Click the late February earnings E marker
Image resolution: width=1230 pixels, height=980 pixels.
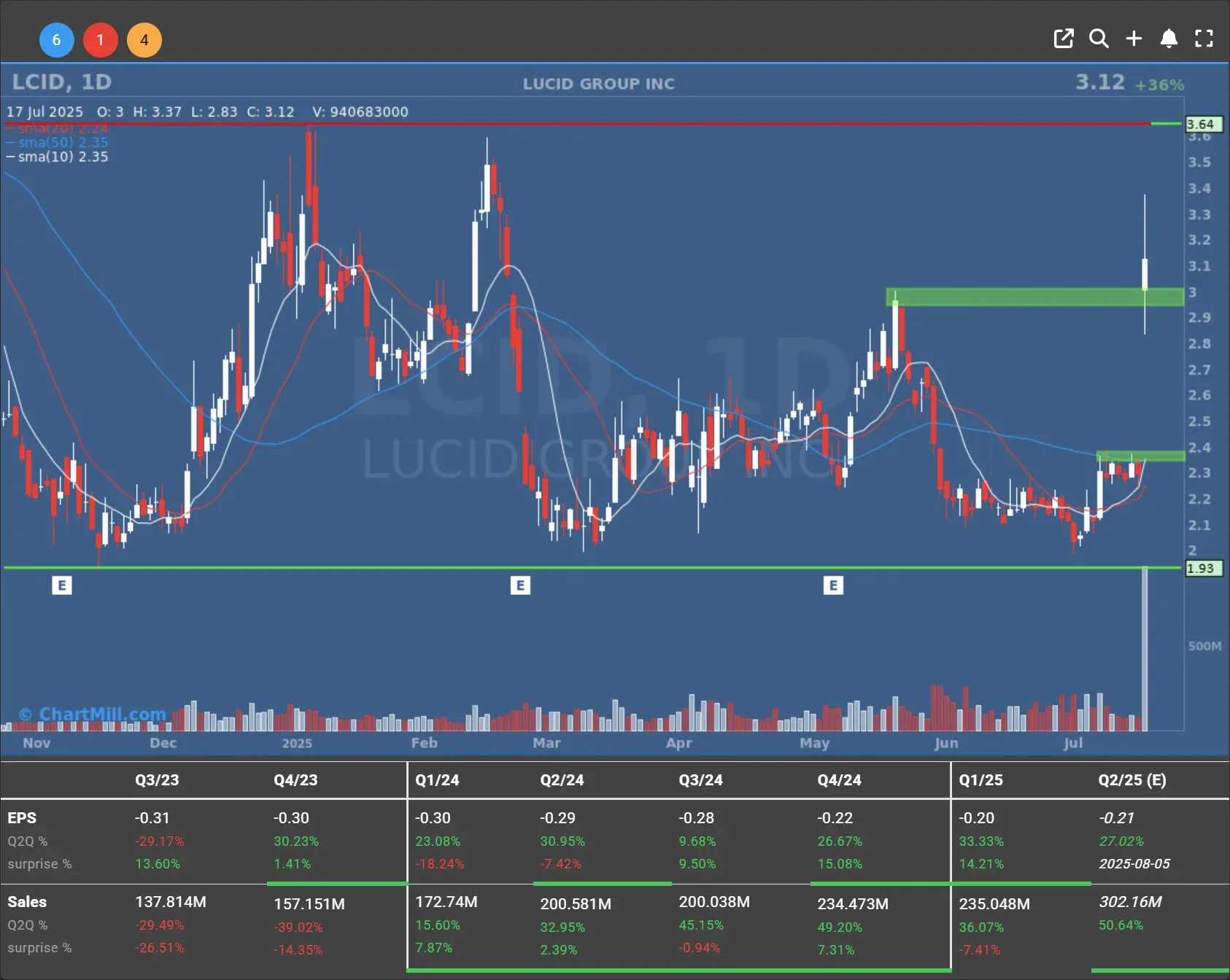tap(520, 585)
